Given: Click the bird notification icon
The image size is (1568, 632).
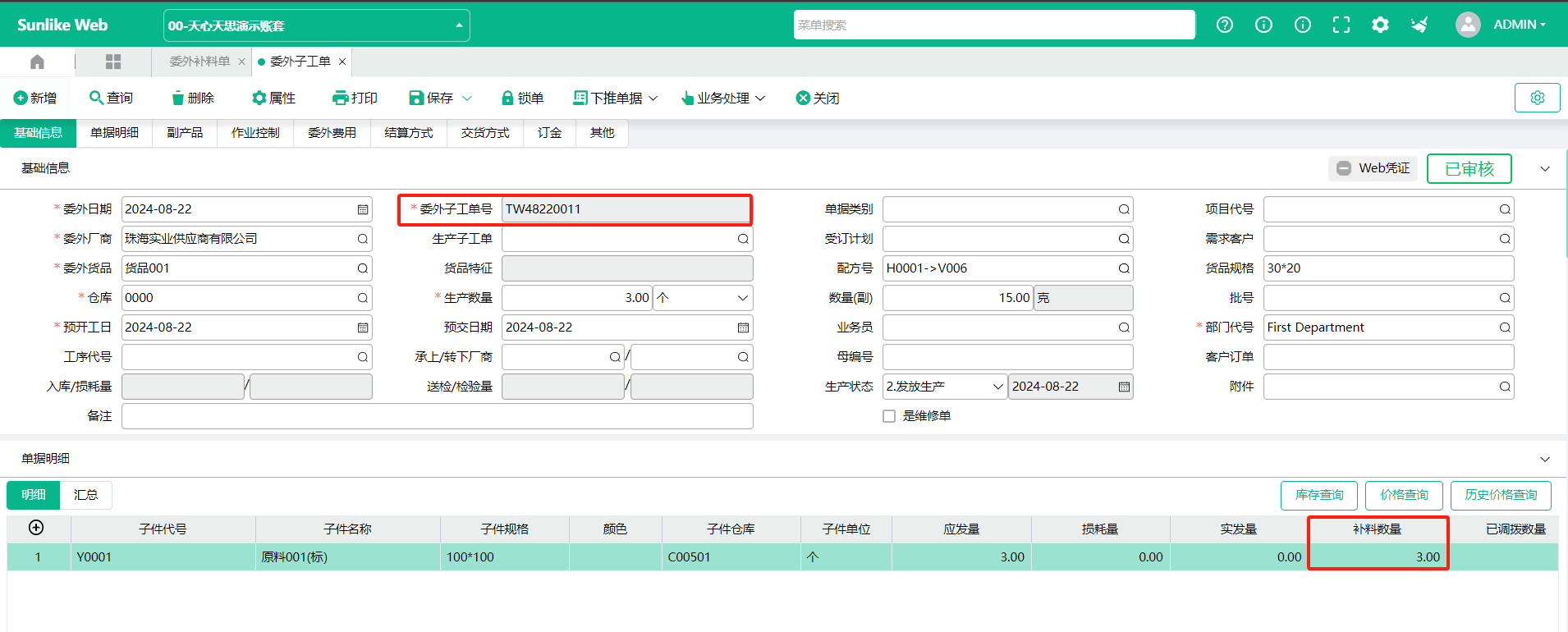Looking at the screenshot, I should point(1419,25).
